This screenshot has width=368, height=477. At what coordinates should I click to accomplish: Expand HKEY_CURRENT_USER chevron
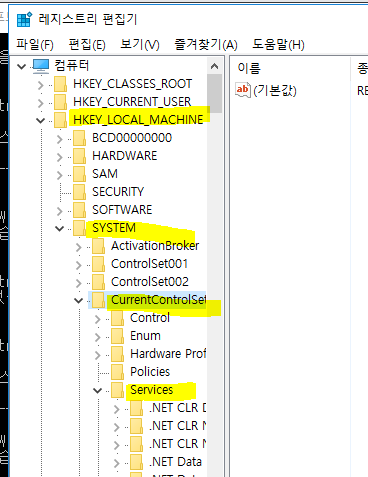(x=41, y=103)
